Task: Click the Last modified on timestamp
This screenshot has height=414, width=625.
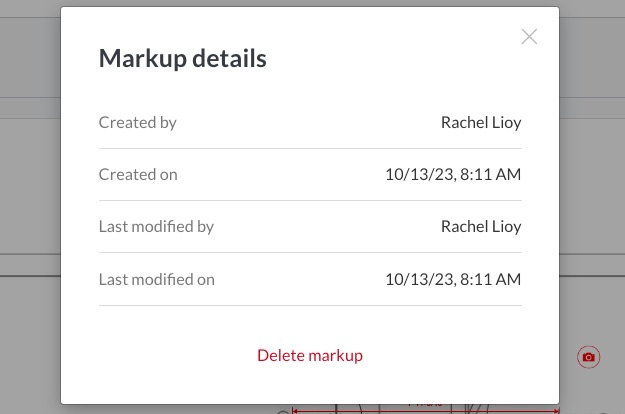Action: click(453, 279)
